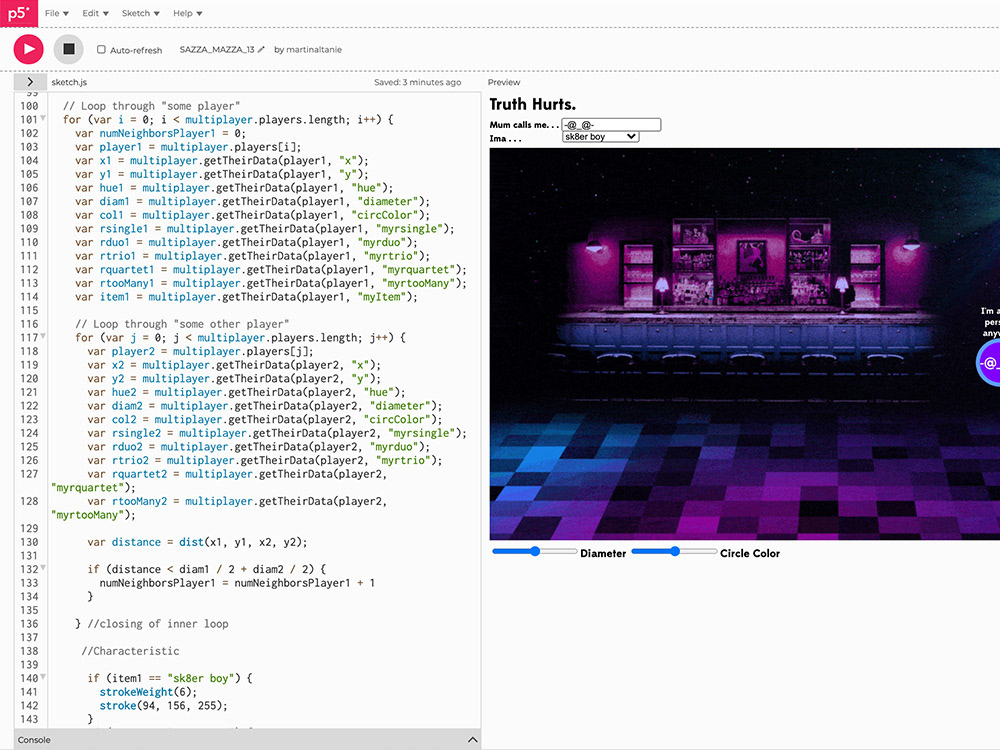Click the Console label
1000x750 pixels.
[x=34, y=740]
